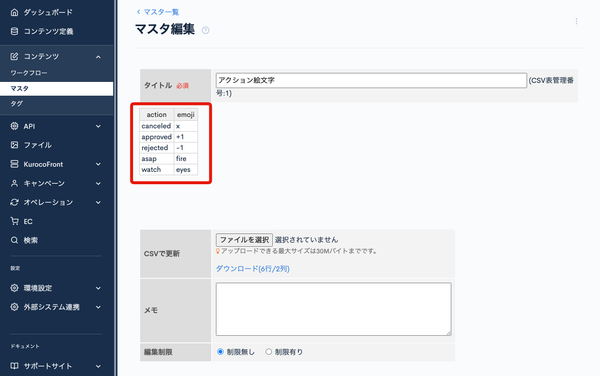Screen dimensions: 600x376
Task: Expand the KurocoFront menu chevron
Action: (x=98, y=164)
